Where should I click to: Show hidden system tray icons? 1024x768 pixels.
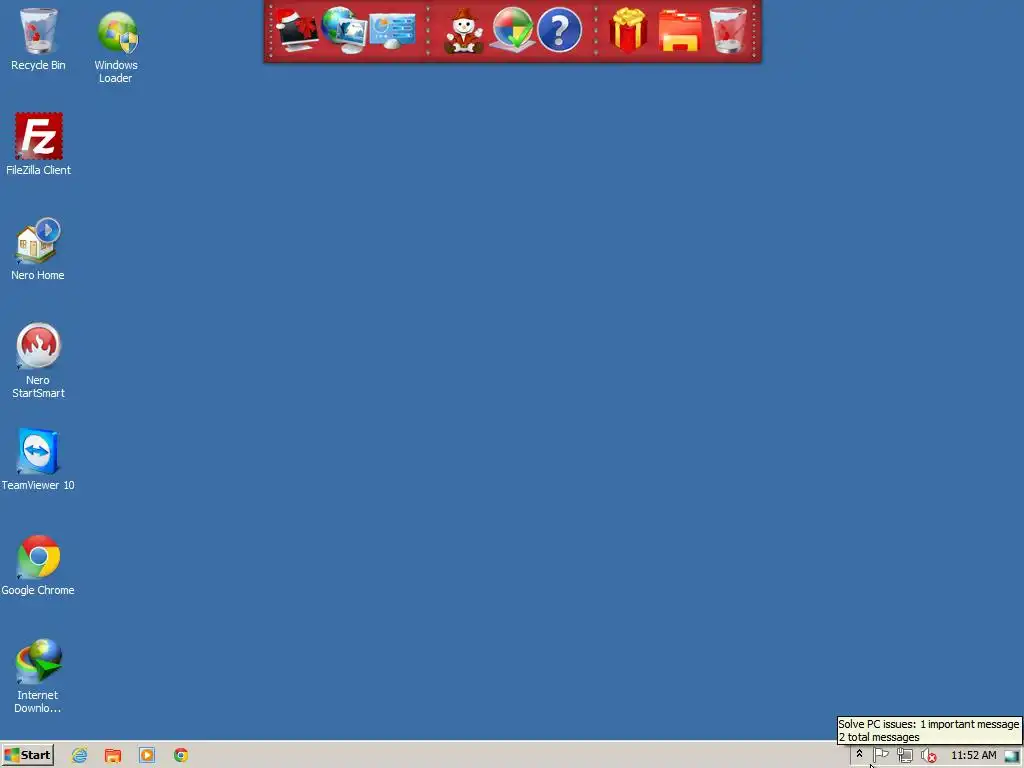point(859,754)
